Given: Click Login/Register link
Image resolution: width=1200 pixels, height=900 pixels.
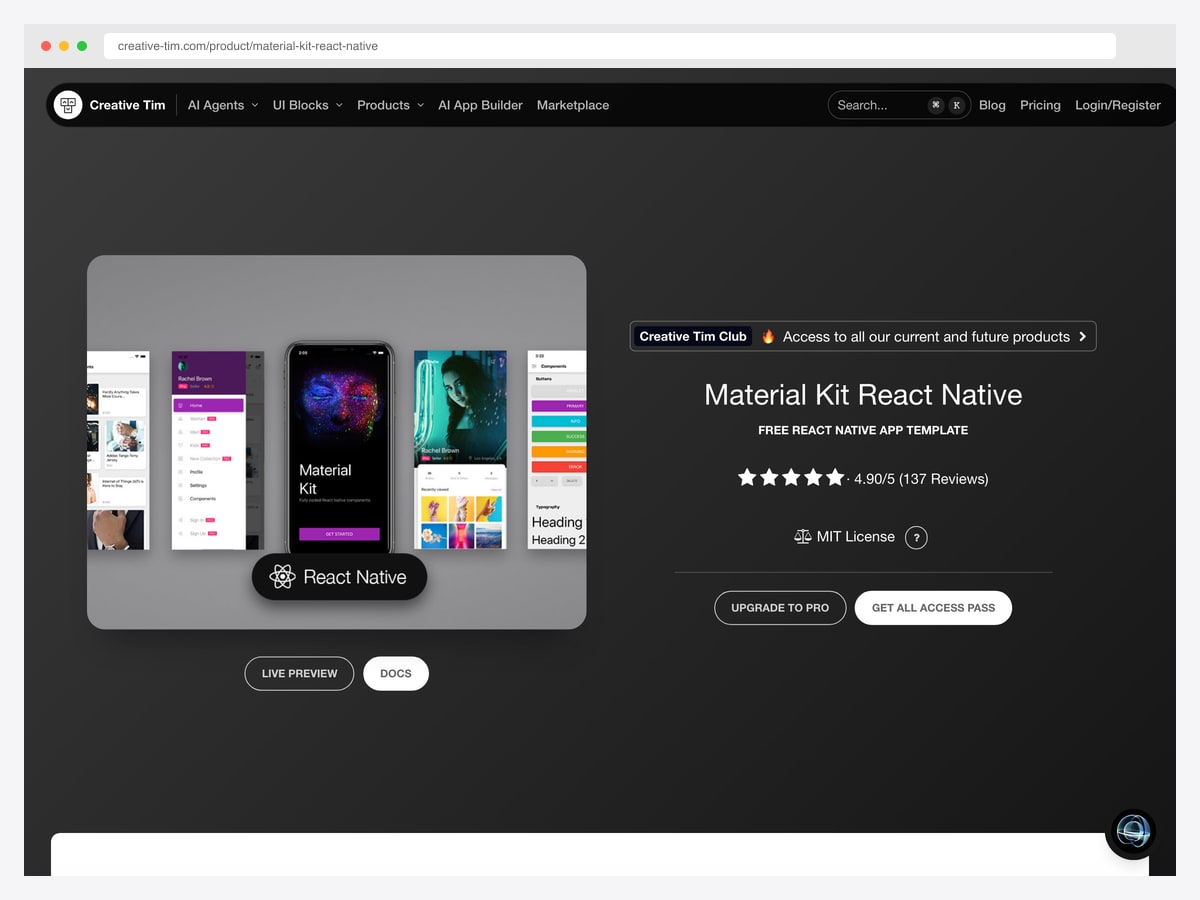Looking at the screenshot, I should [1118, 105].
